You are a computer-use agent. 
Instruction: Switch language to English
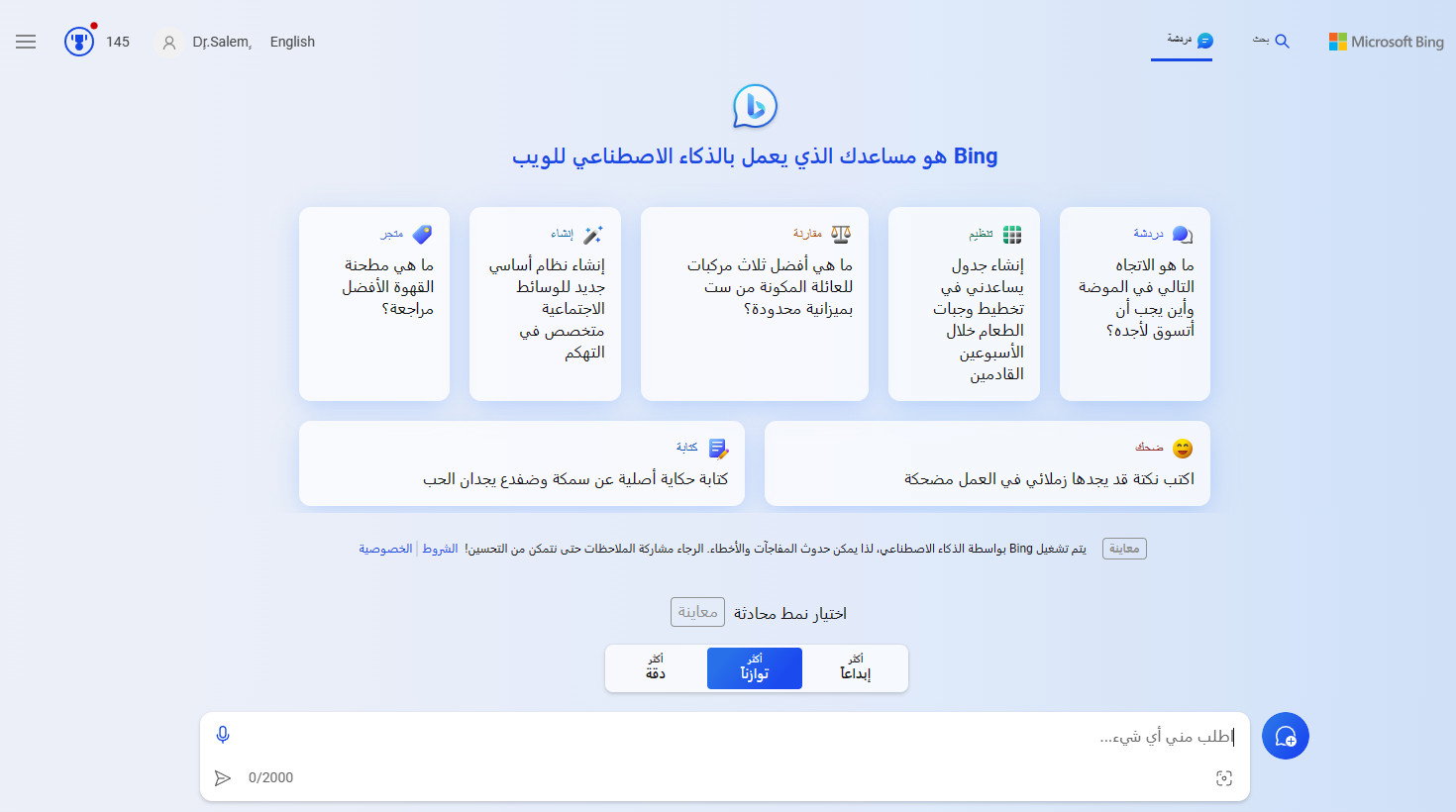click(x=292, y=42)
